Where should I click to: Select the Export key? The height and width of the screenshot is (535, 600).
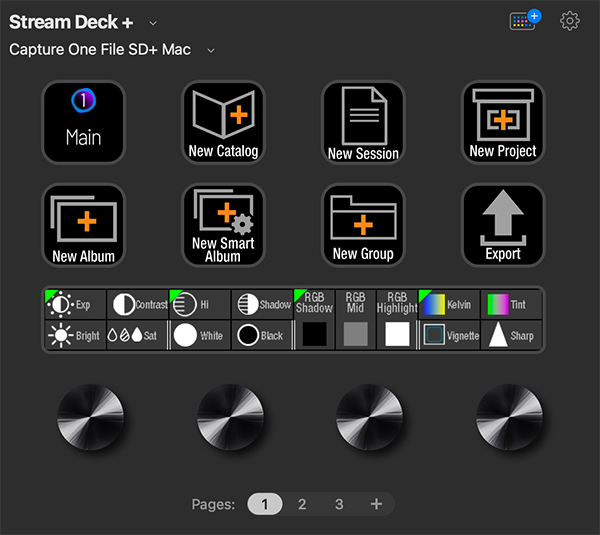(x=503, y=225)
